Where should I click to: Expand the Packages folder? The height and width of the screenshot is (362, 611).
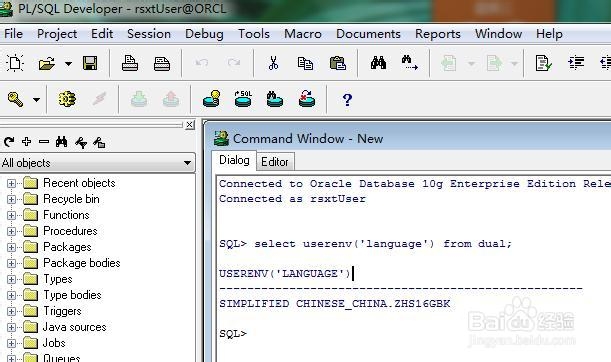(x=11, y=247)
